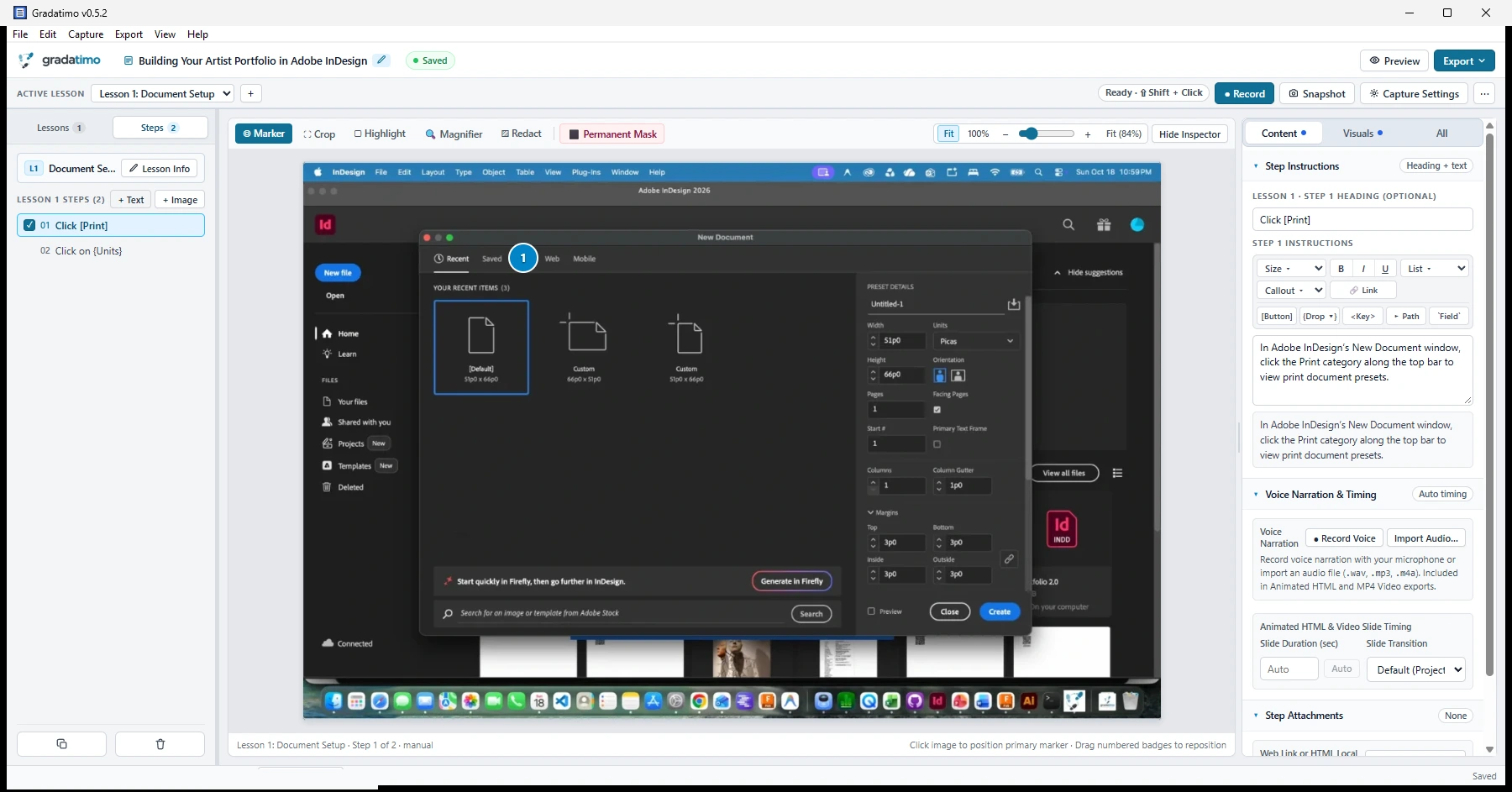Open the Capture menu
1512x792 pixels.
[x=86, y=34]
